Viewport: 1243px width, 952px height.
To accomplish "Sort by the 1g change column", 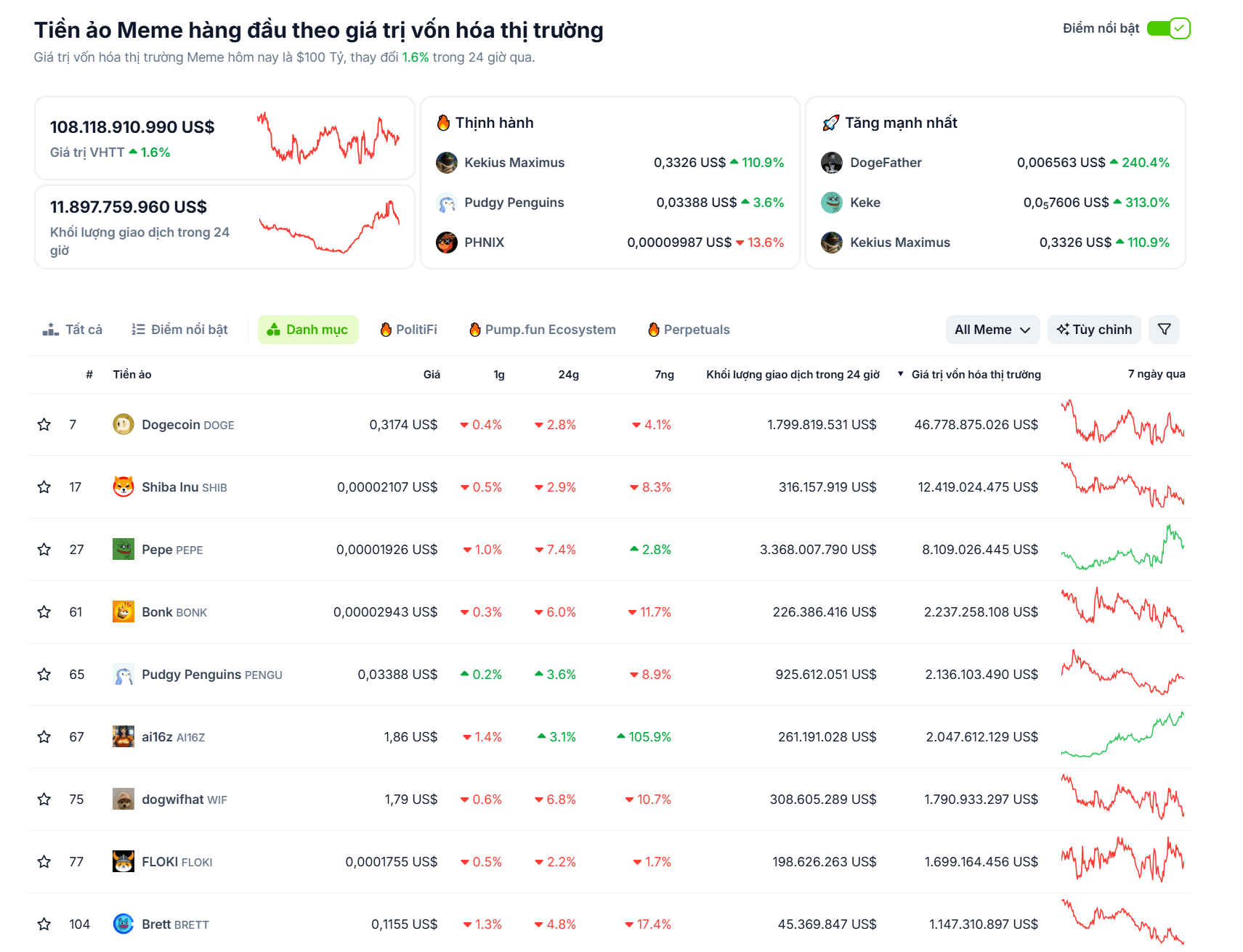I will coord(499,375).
